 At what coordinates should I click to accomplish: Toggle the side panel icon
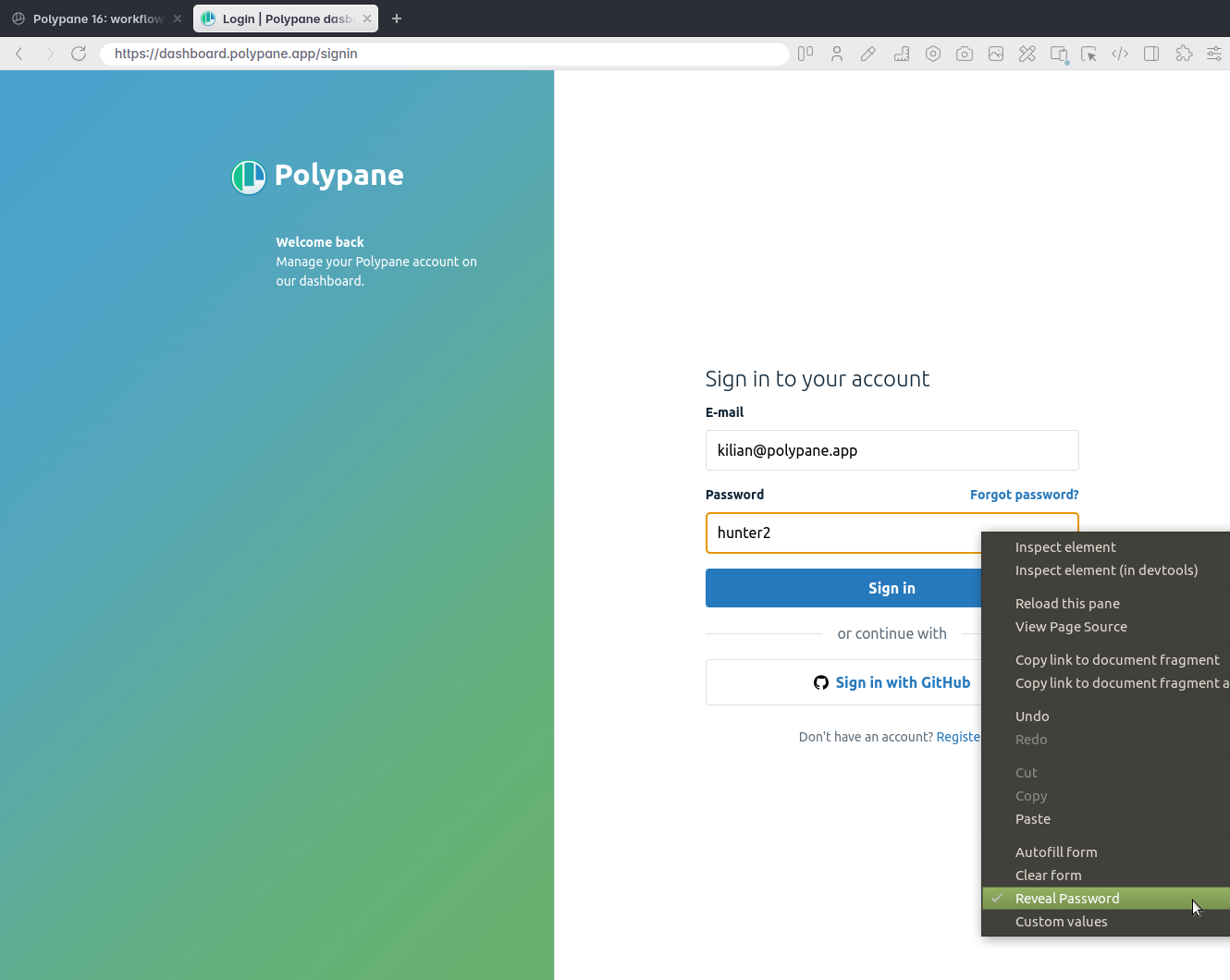point(1151,54)
